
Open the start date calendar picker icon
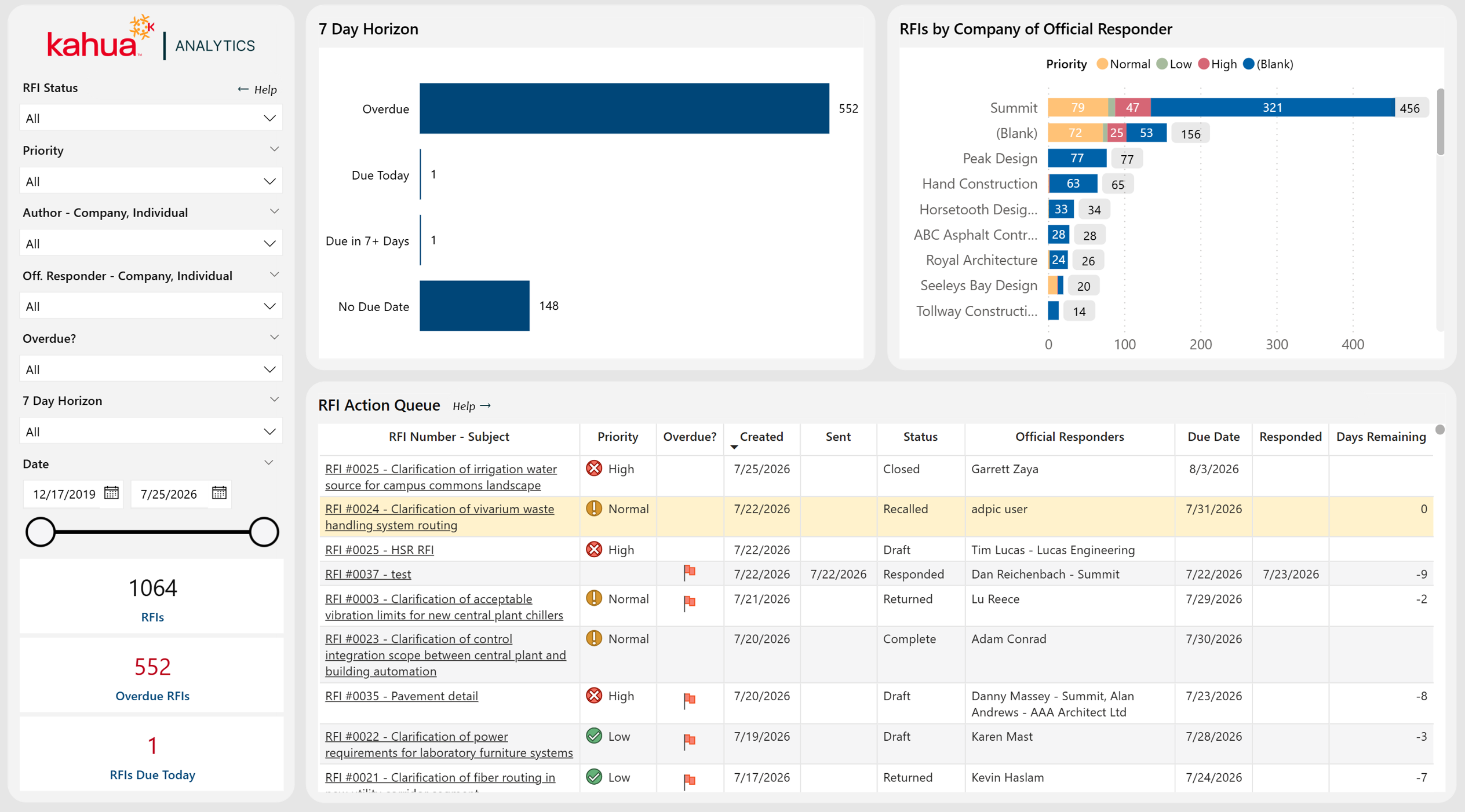[111, 493]
